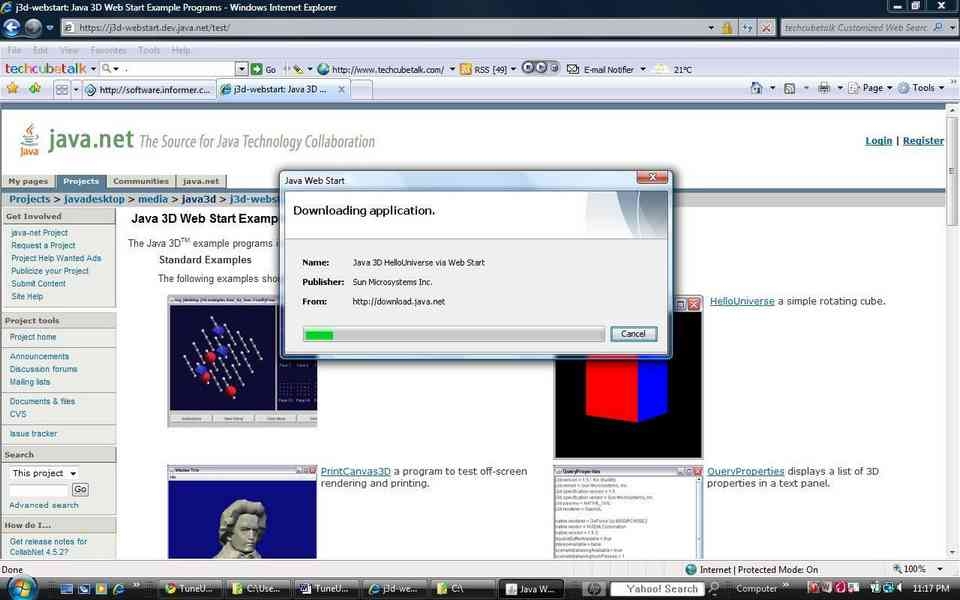Click the Quick Tabs icon
This screenshot has width=960, height=600.
60,89
